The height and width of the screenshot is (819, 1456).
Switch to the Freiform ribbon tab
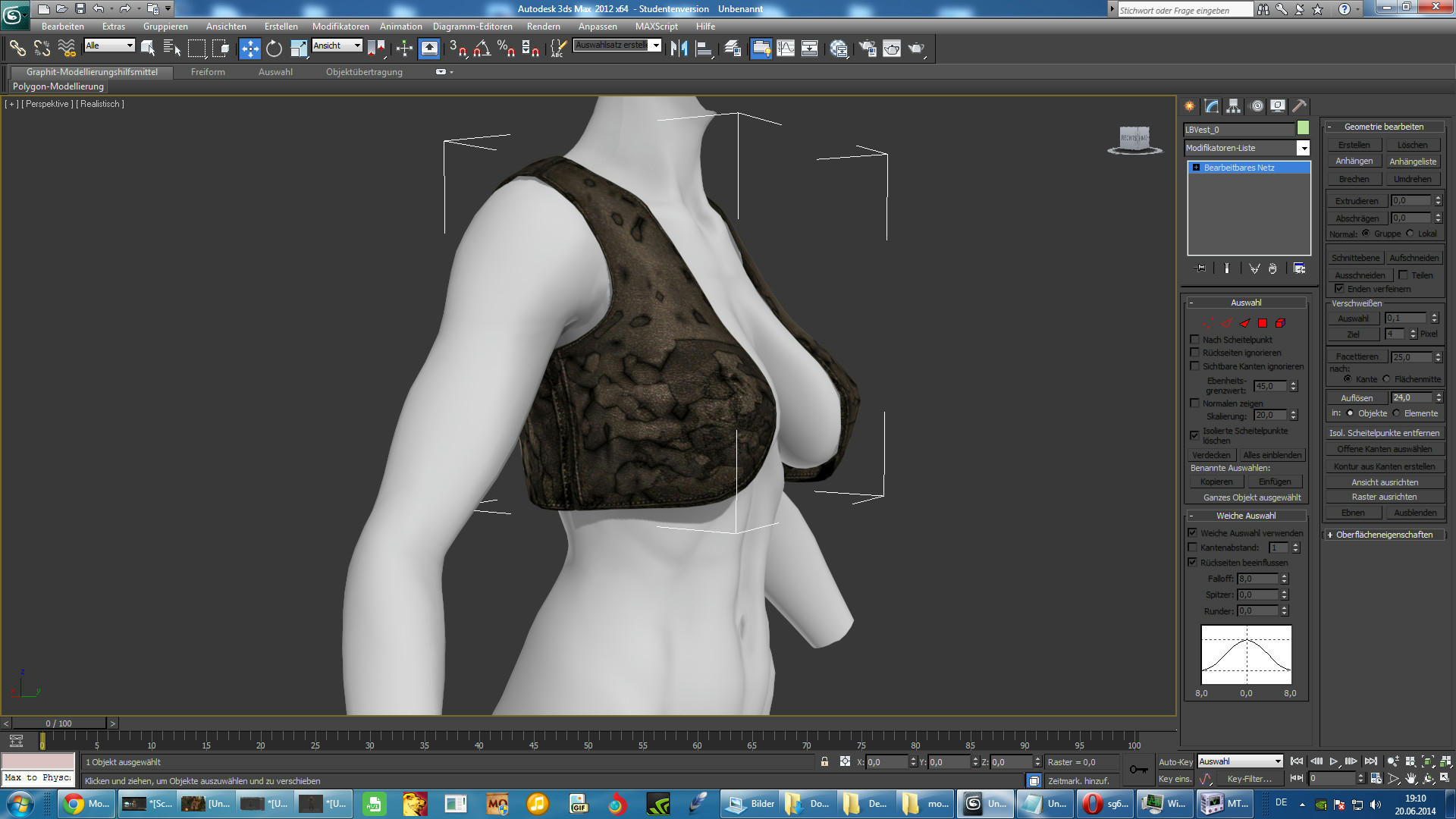coord(208,72)
